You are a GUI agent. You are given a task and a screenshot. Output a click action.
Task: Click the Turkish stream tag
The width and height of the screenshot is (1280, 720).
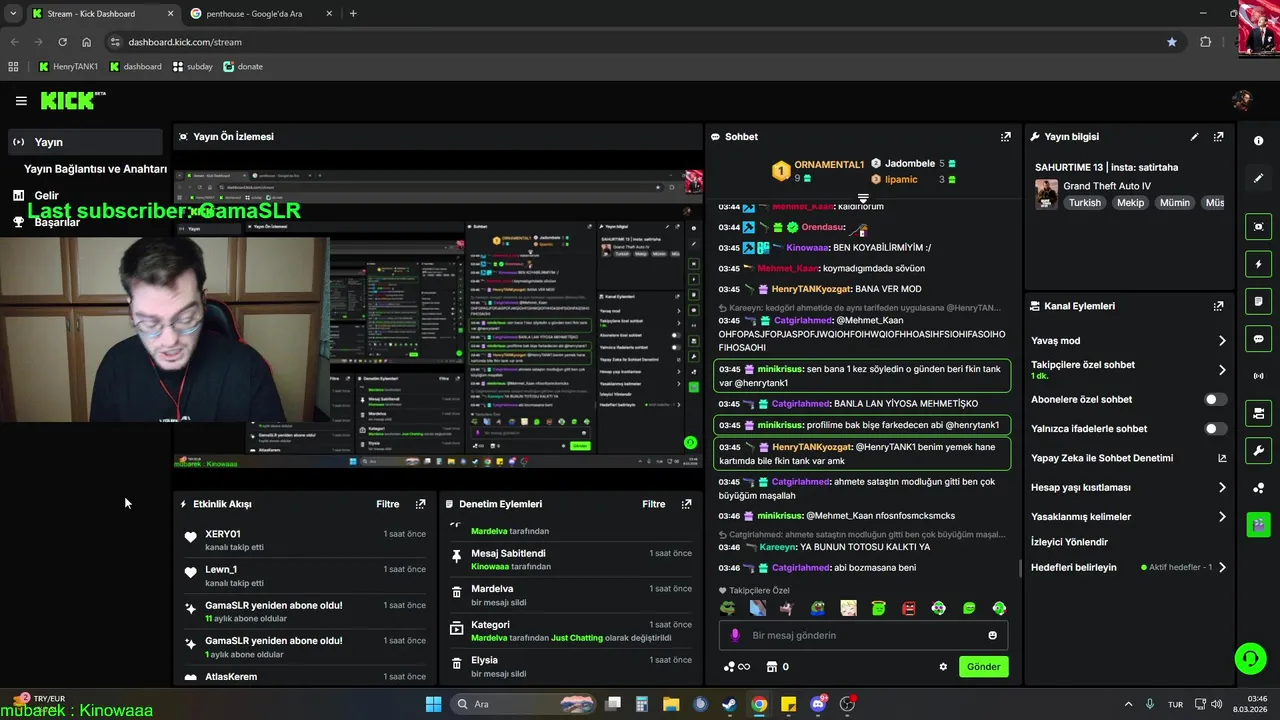pyautogui.click(x=1084, y=202)
